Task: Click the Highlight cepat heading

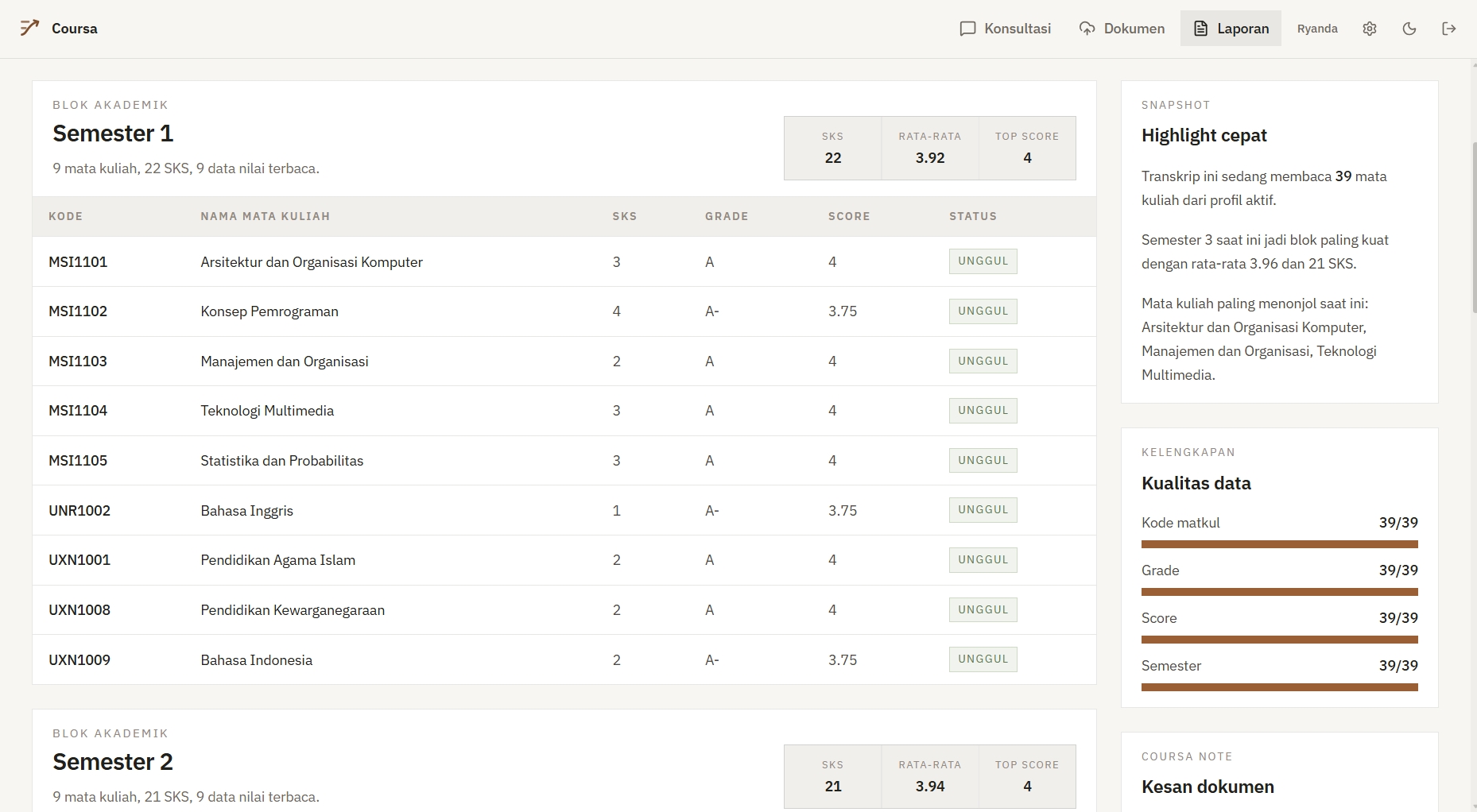Action: pos(1204,135)
